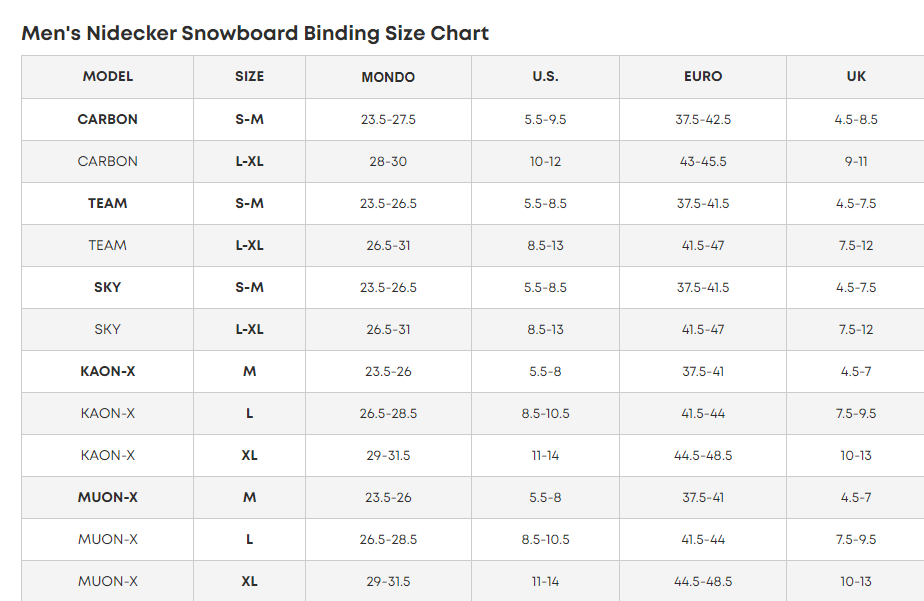924x601 pixels.
Task: Click the Men's Nidecker Binding Size Chart heading
Action: pos(255,33)
